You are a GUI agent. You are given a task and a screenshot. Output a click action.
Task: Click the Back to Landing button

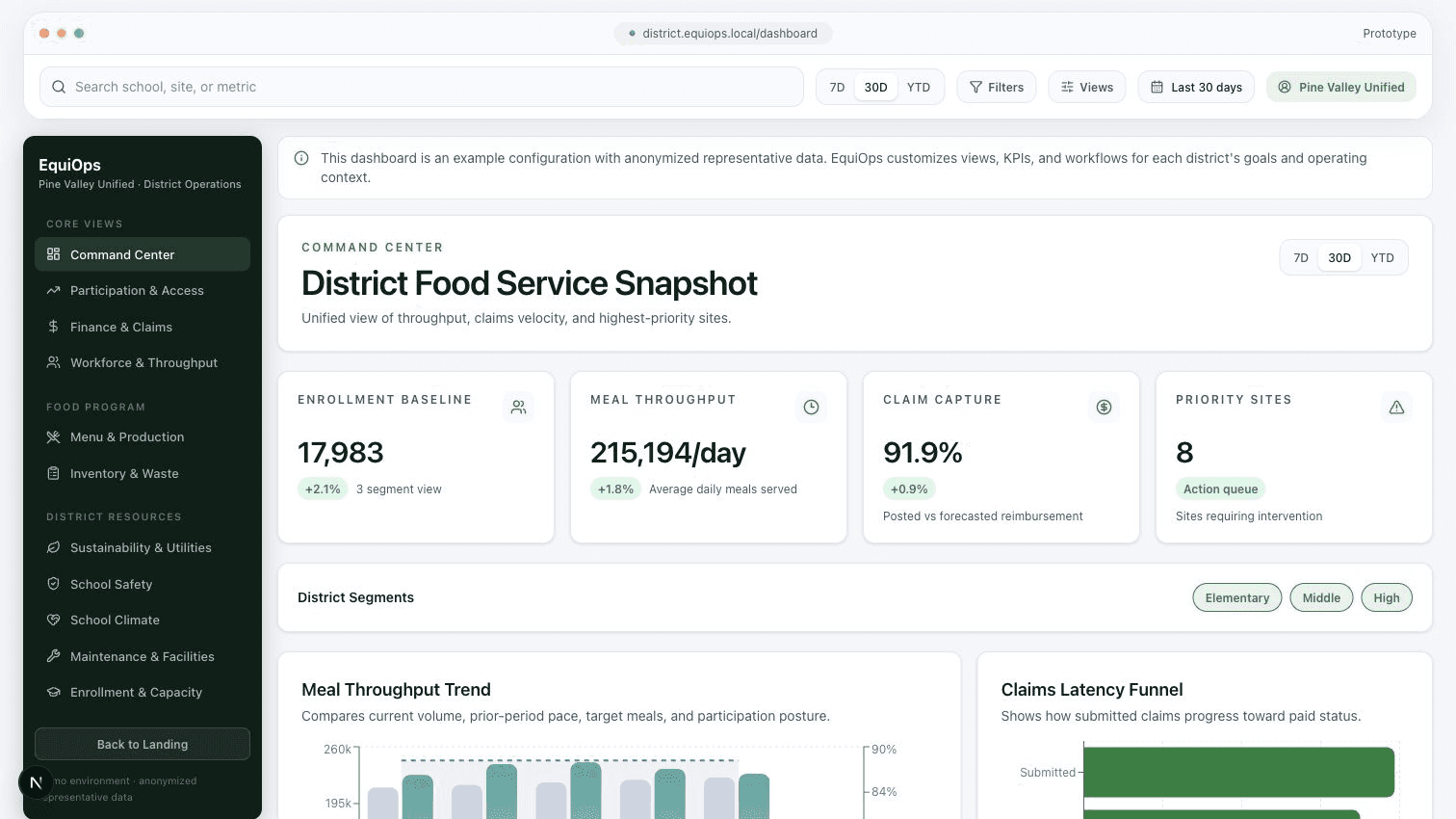[x=143, y=744]
